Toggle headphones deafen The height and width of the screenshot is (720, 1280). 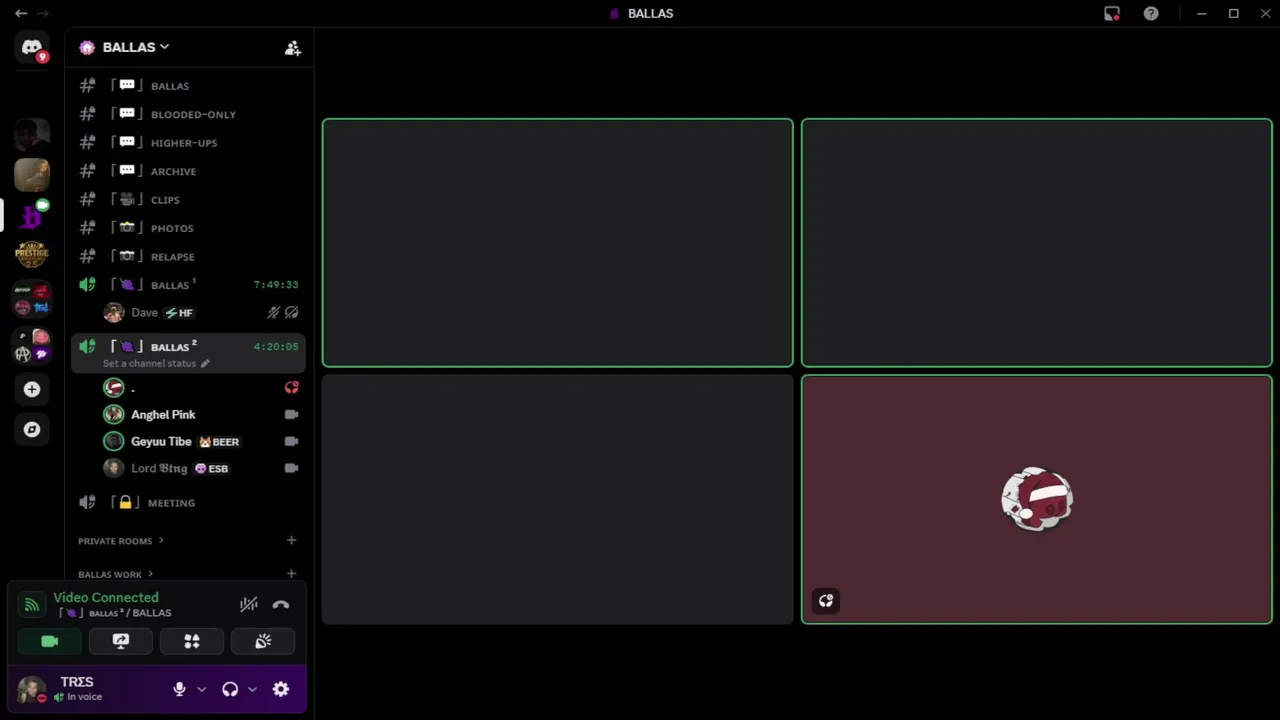(x=230, y=689)
